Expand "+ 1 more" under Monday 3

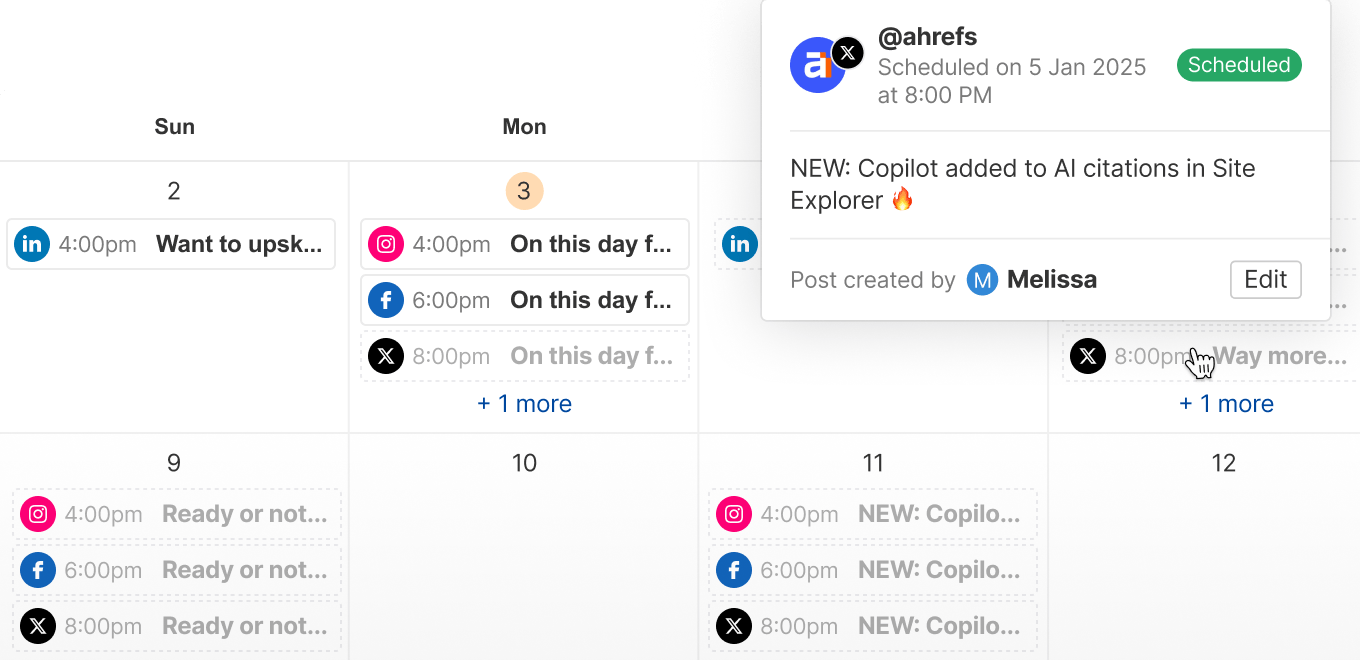524,404
